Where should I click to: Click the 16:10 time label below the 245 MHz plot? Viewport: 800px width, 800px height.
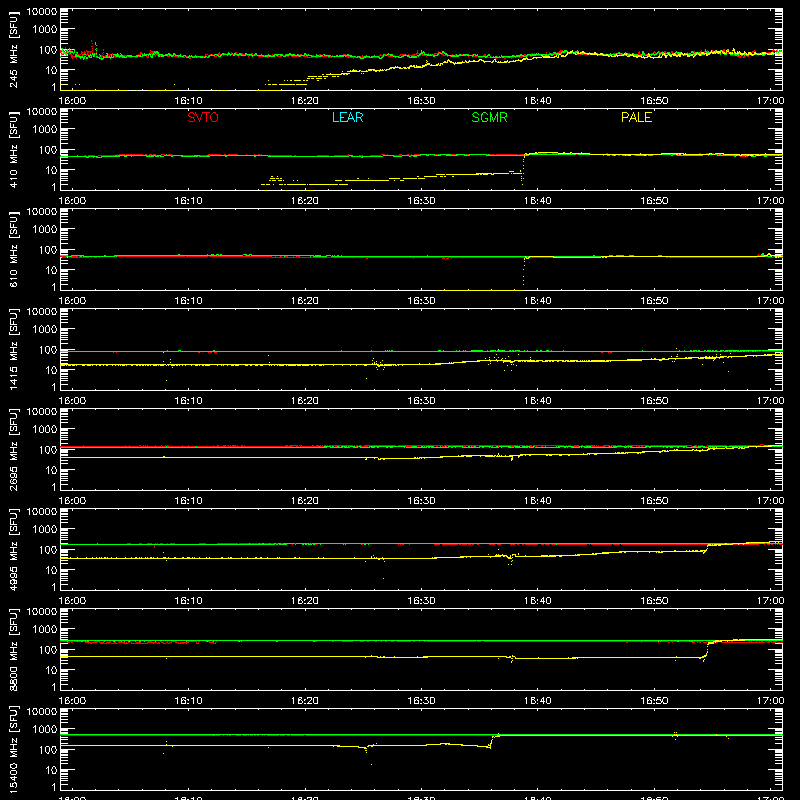(x=188, y=101)
